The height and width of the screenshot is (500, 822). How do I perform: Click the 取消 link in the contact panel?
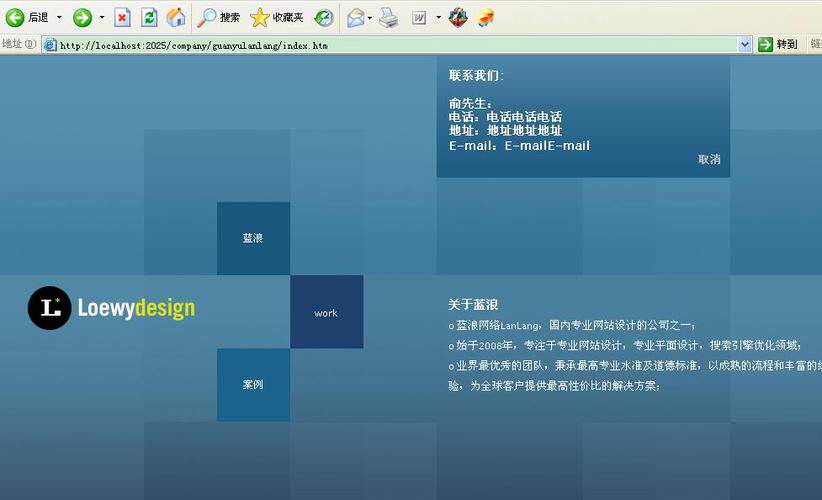[x=709, y=159]
